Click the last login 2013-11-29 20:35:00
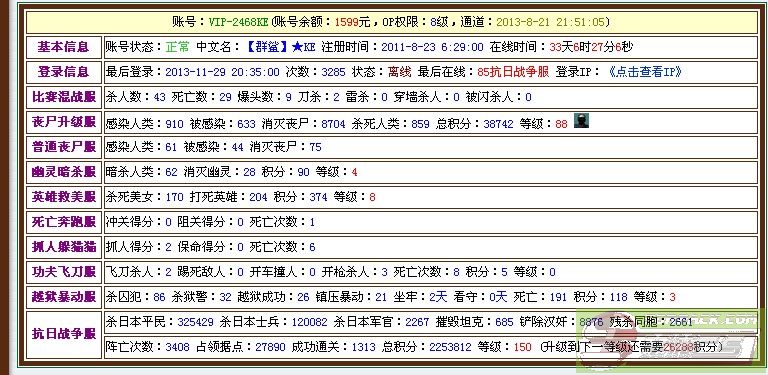The height and width of the screenshot is (375, 768). pyautogui.click(x=222, y=72)
